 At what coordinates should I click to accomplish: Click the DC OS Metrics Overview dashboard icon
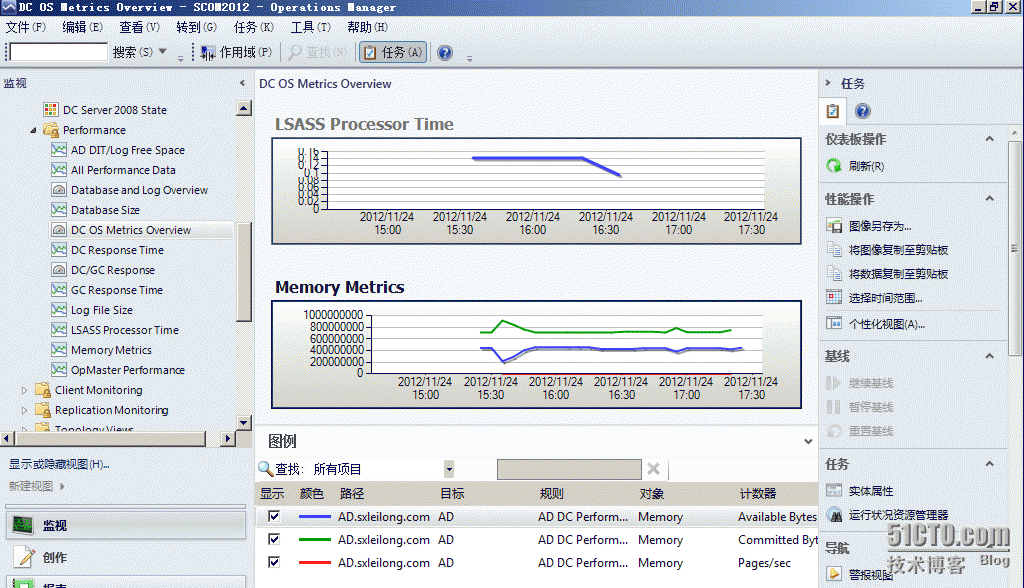59,230
